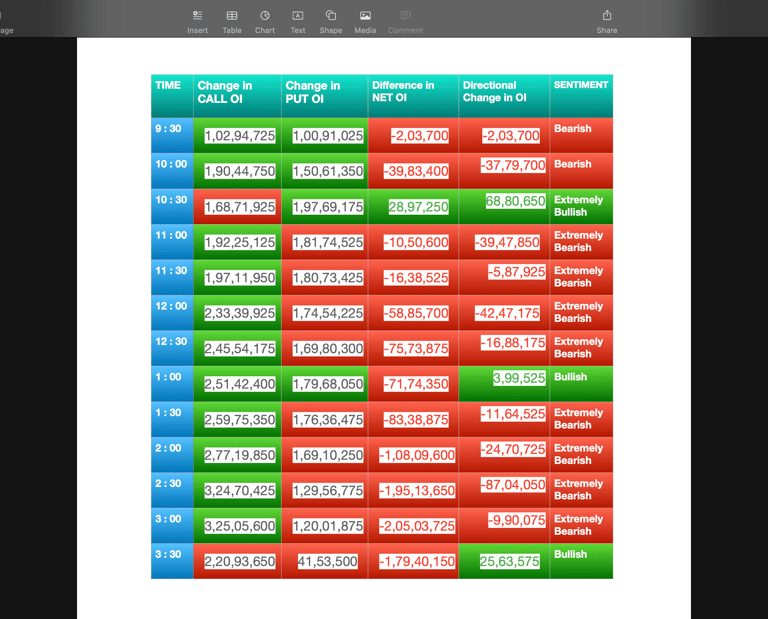Select net OI value -39,83,400
The image size is (768, 619).
(x=416, y=171)
